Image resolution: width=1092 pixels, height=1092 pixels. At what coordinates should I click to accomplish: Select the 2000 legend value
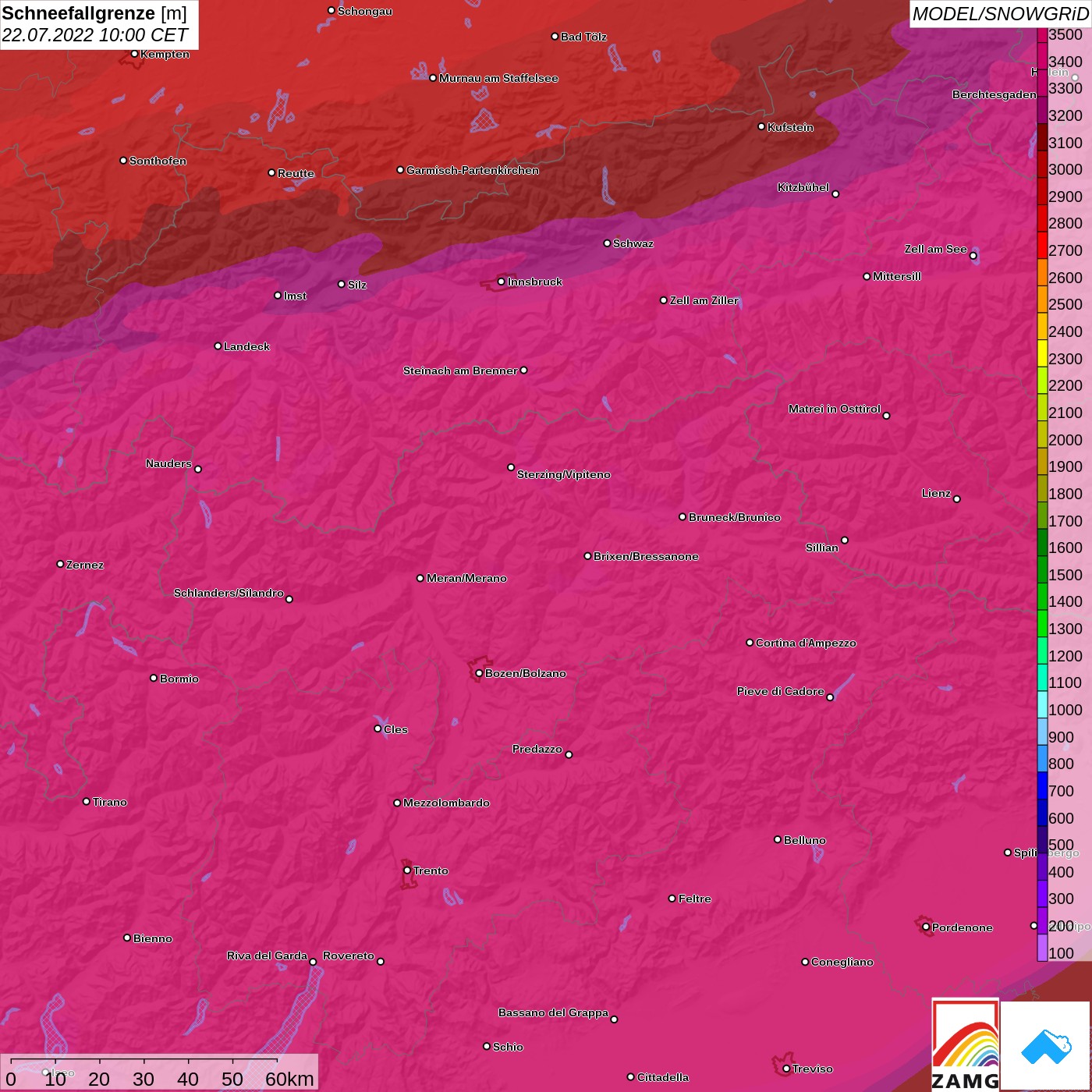[x=1065, y=440]
